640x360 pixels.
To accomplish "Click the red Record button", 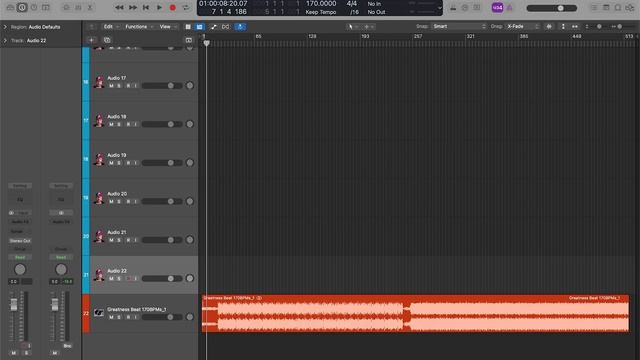I will click(173, 7).
